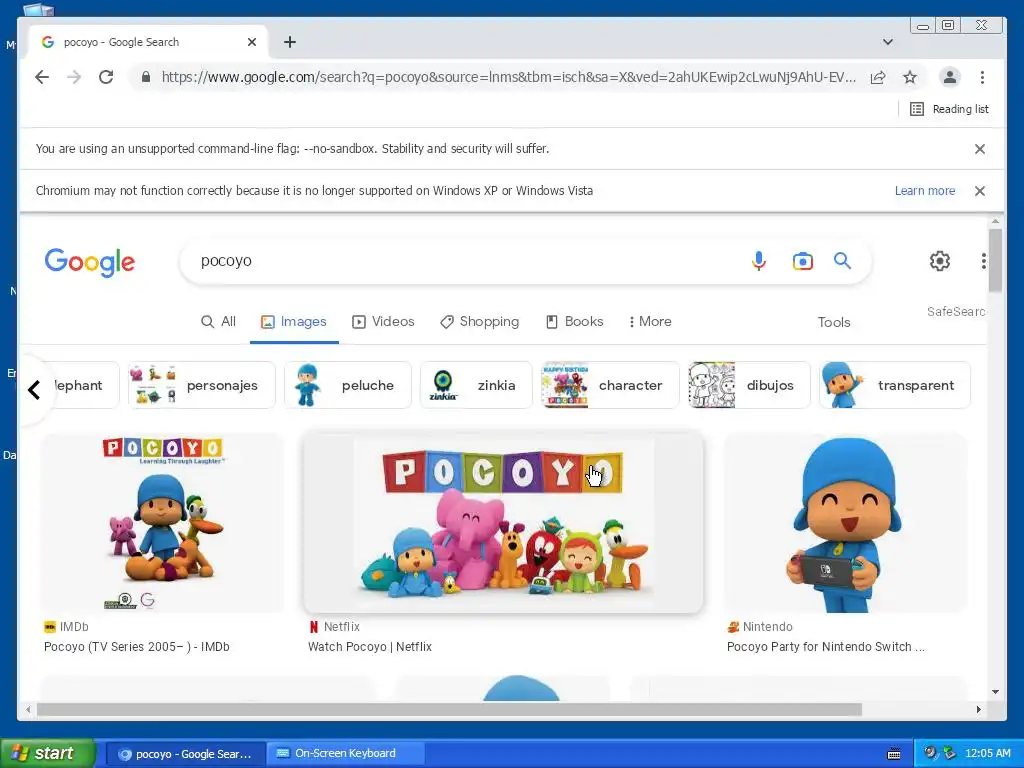Screen dimensions: 1024x768
Task: Start voice search with the microphone icon
Action: click(758, 261)
